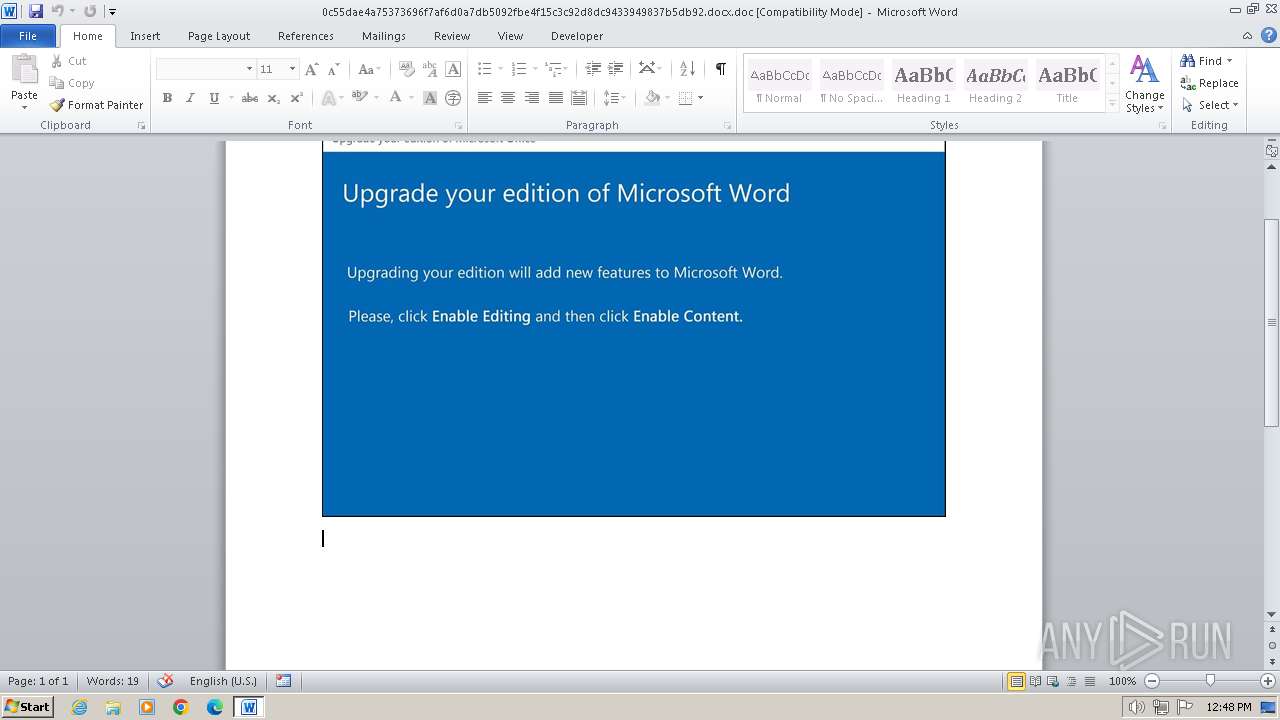Center text alignment icon
Viewport: 1280px width, 720px height.
pos(508,98)
